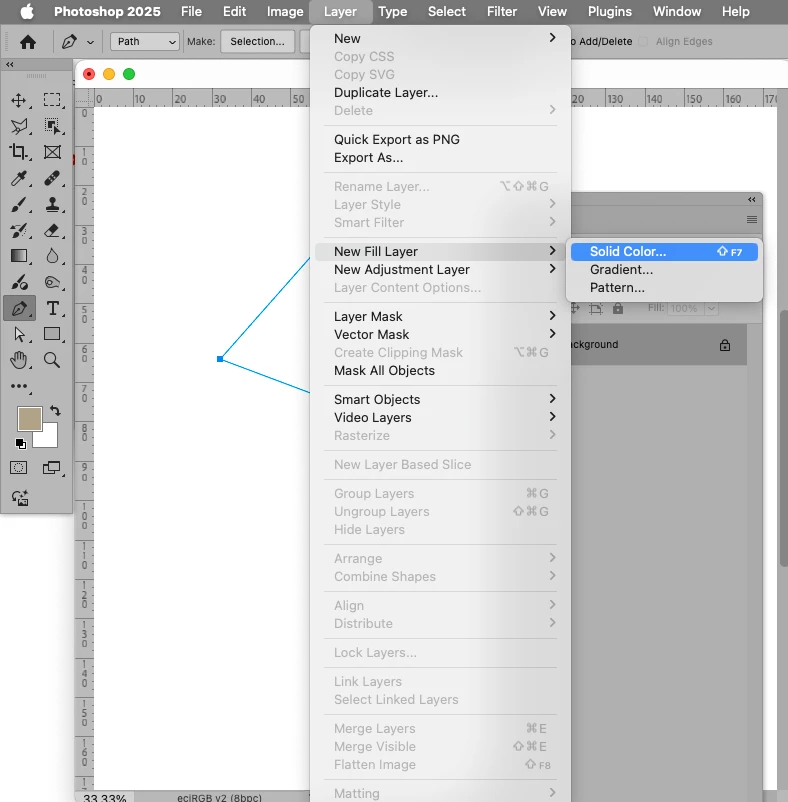Open the Layers panel options menu

[751, 219]
